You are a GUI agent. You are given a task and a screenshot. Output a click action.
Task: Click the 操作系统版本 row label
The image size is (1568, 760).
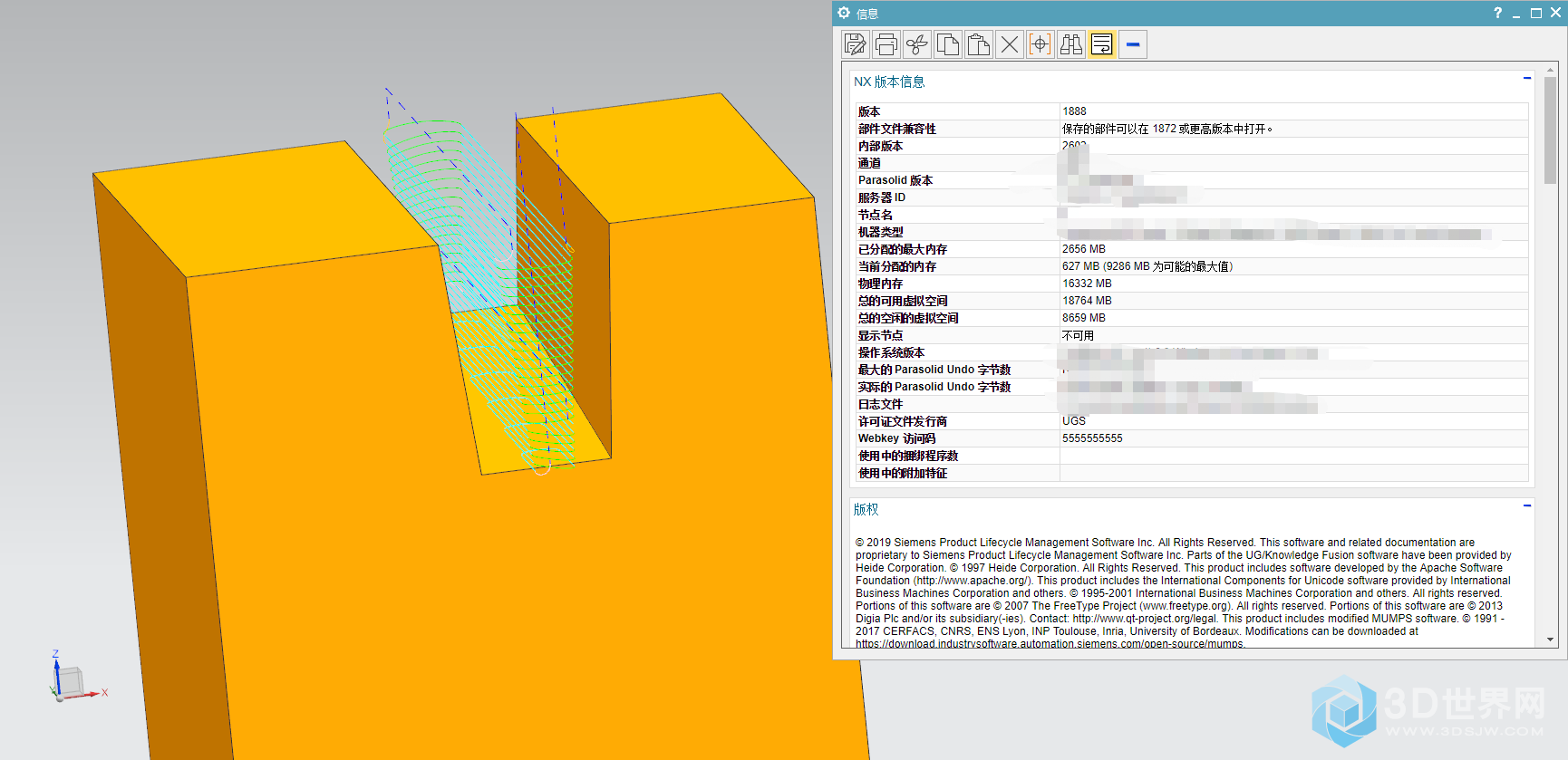[892, 352]
